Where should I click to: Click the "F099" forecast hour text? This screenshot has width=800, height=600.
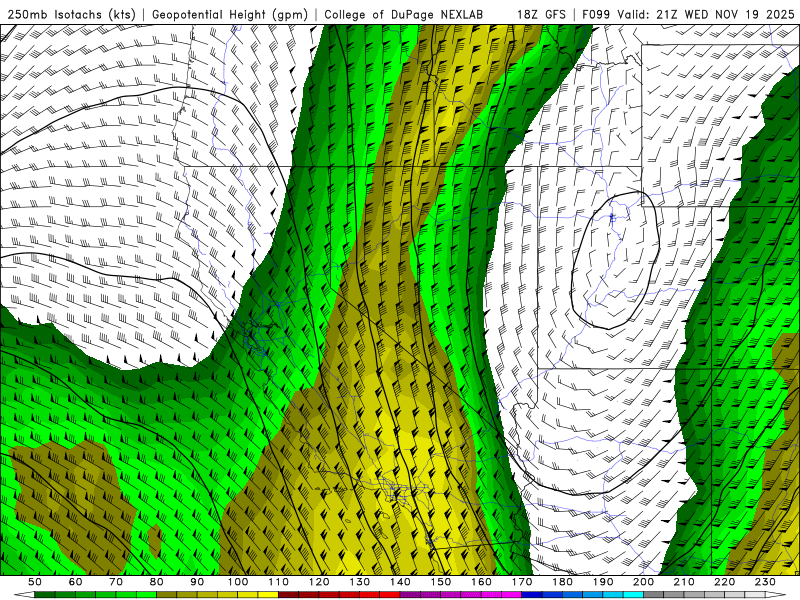tap(596, 15)
